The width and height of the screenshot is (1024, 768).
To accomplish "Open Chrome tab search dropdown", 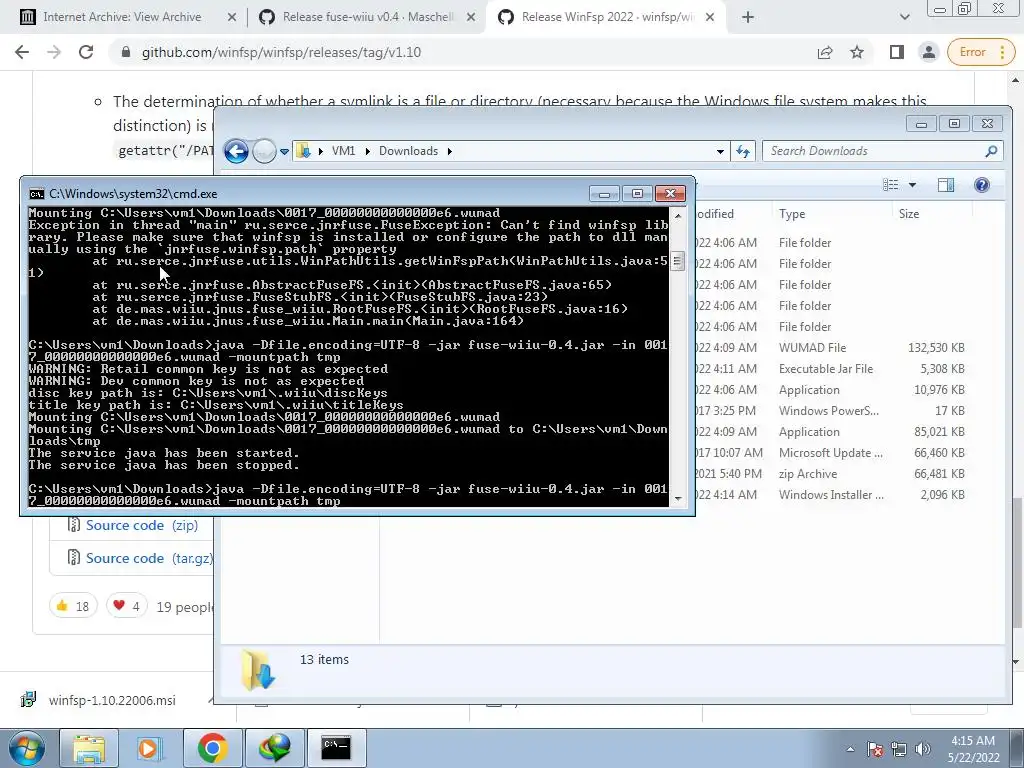I will coord(904,18).
